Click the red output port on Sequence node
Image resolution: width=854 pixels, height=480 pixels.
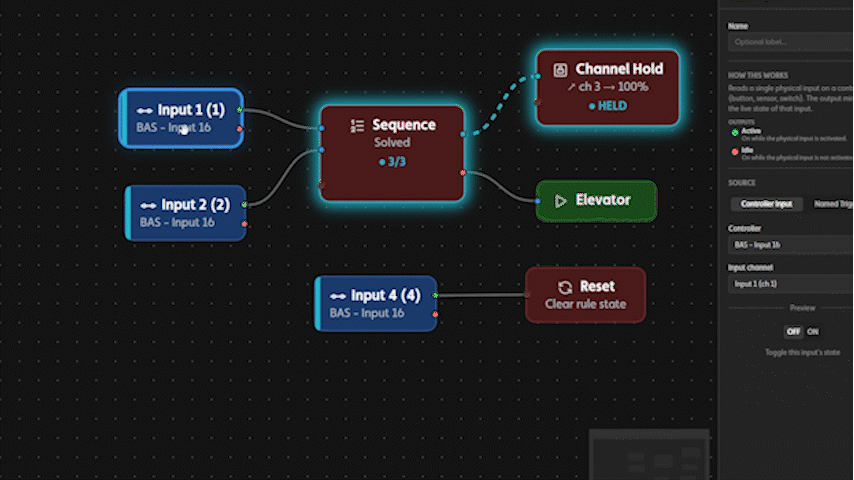[463, 173]
